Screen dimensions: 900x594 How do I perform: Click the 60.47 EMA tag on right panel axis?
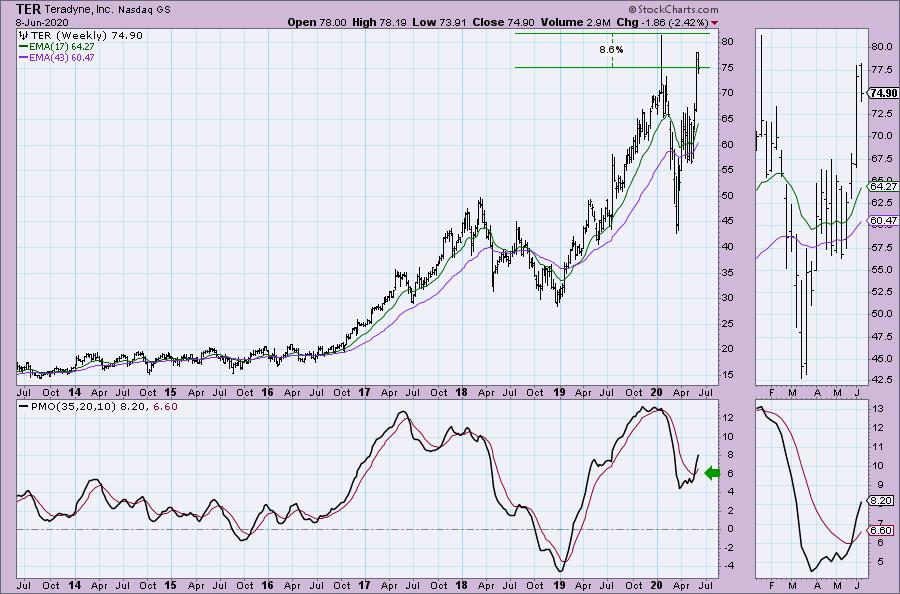click(883, 220)
